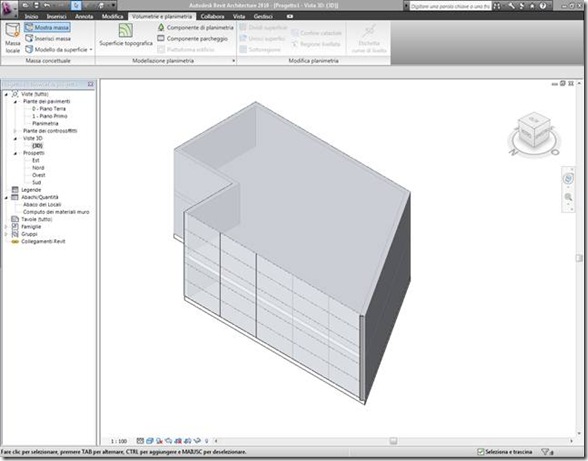Click the binoculars search icon
Viewport: 588px width, 461px height.
[x=496, y=6]
